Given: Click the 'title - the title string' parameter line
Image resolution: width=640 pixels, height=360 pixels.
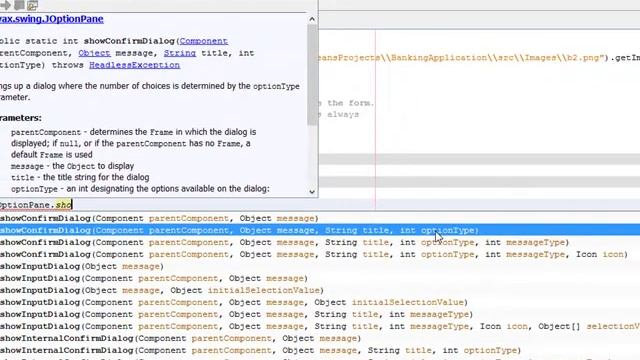Looking at the screenshot, I should click(80, 178).
